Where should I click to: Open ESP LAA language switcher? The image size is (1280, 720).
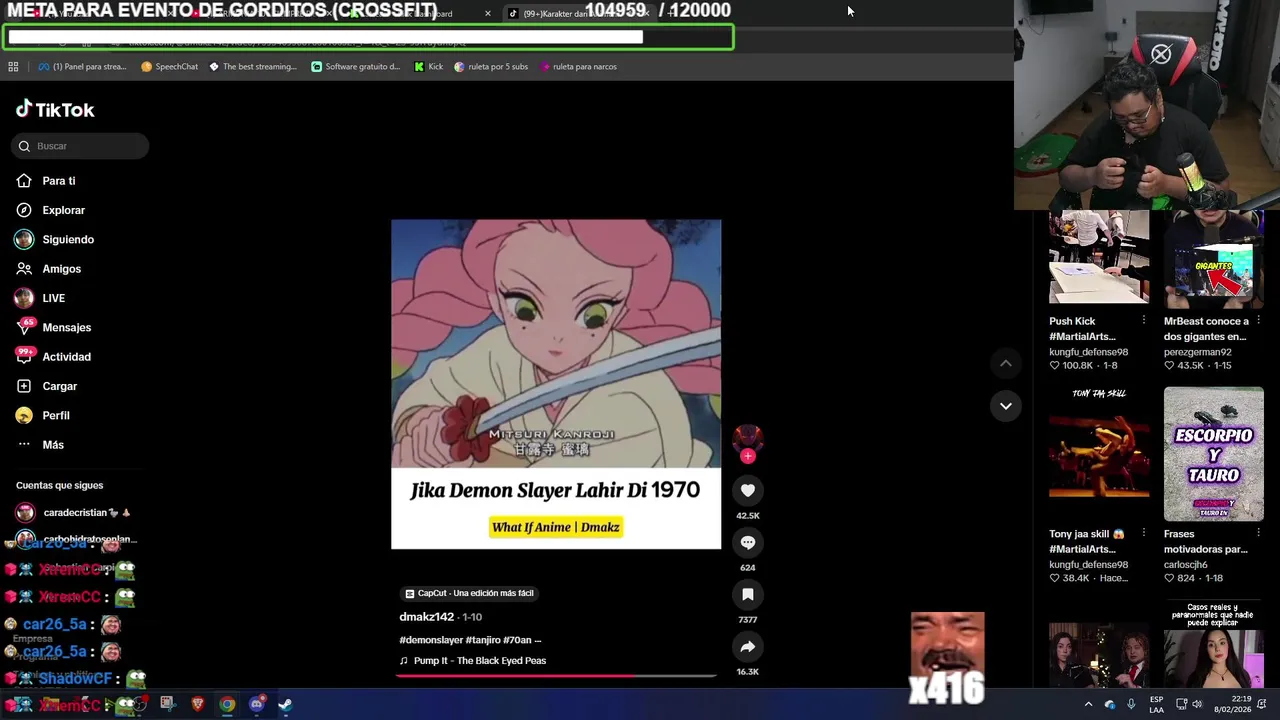pos(1156,704)
